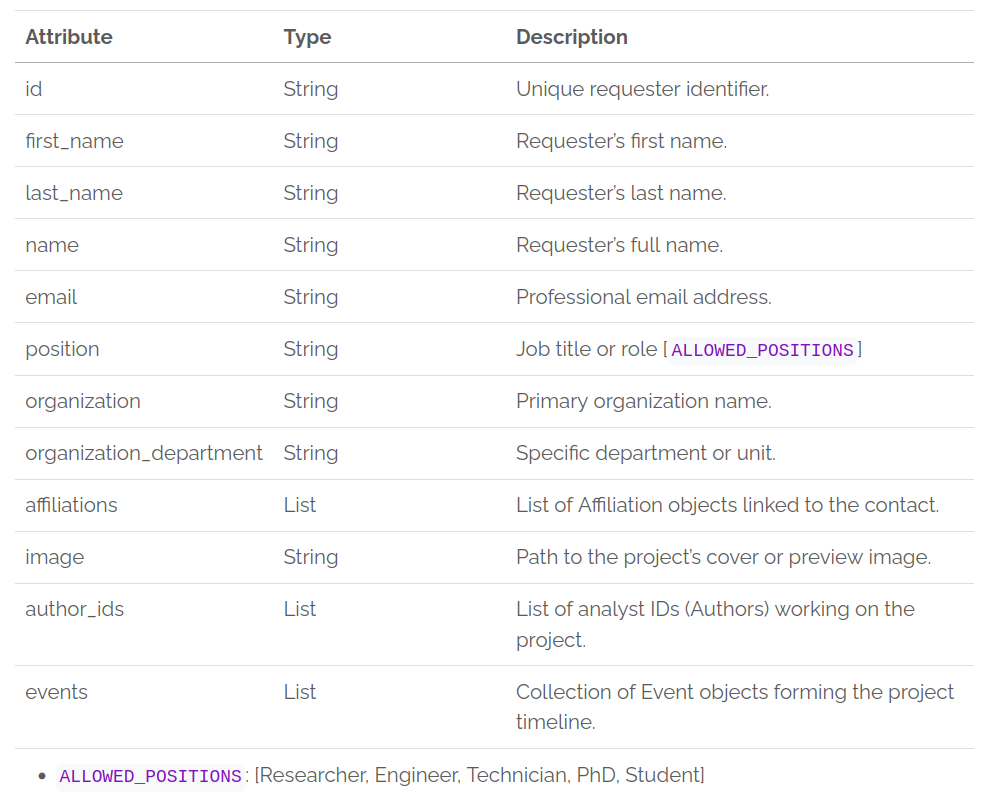Viewport: 987px width, 794px height.
Task: Click the ALLOWED_POSITIONS code tag in position row
Action: tap(762, 350)
